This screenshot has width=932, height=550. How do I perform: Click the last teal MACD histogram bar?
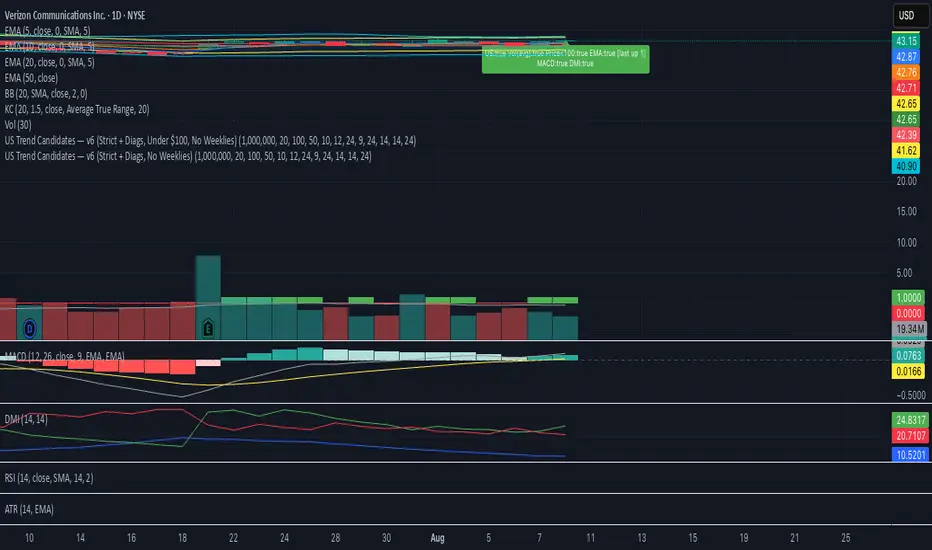565,357
